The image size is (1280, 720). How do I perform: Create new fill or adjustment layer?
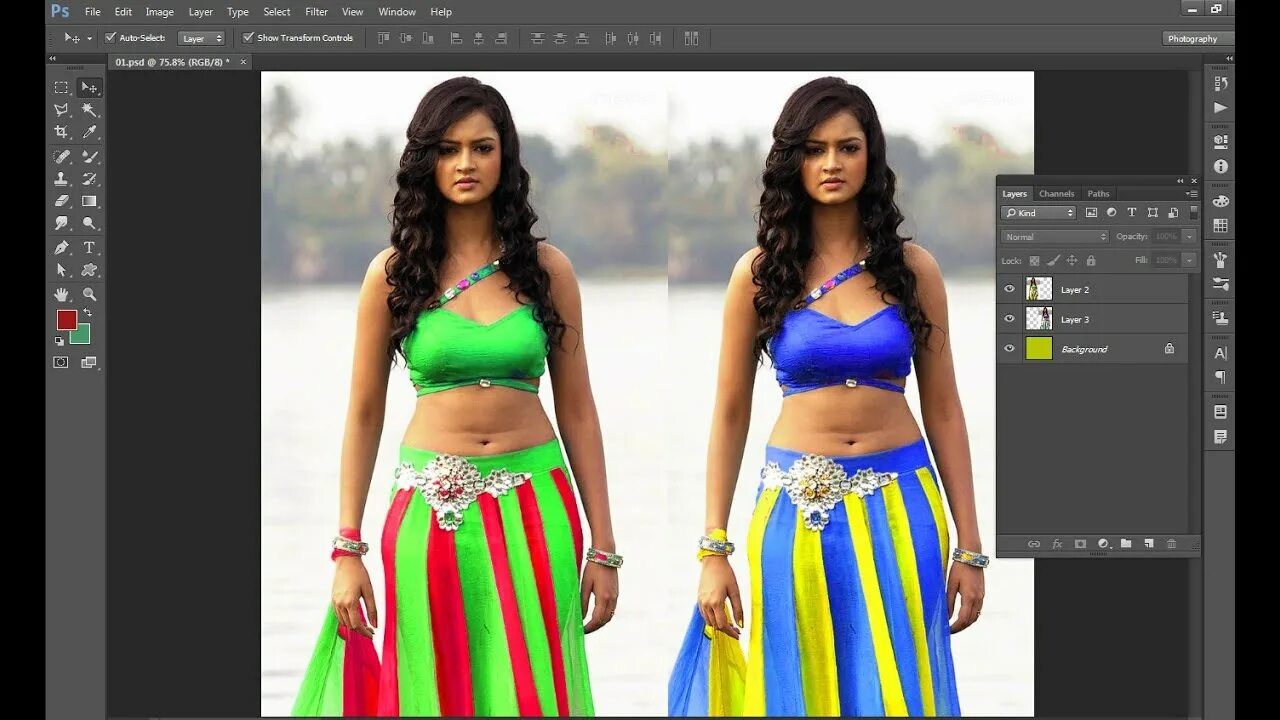[x=1103, y=544]
